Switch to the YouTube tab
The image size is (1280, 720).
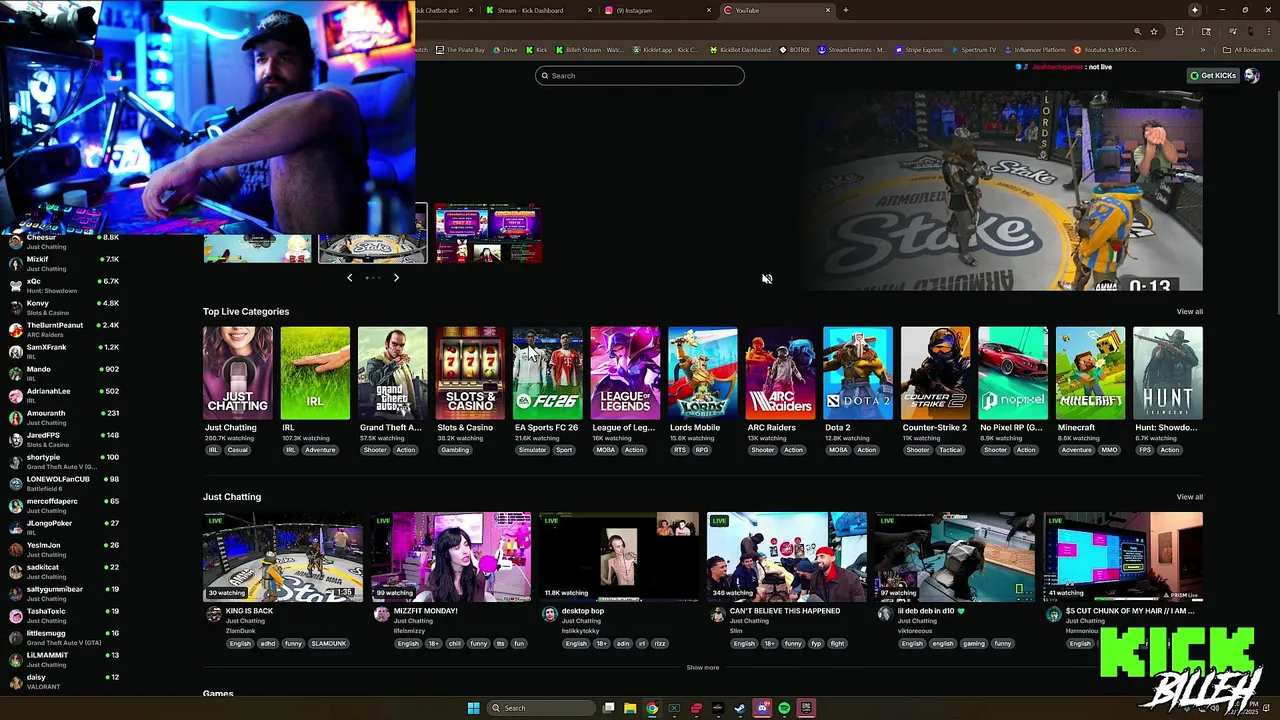click(776, 10)
